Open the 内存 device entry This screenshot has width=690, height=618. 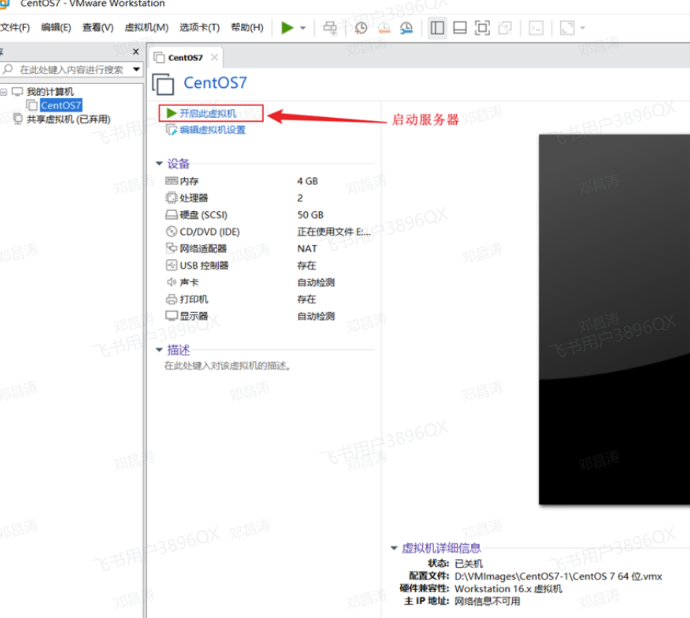click(x=189, y=181)
